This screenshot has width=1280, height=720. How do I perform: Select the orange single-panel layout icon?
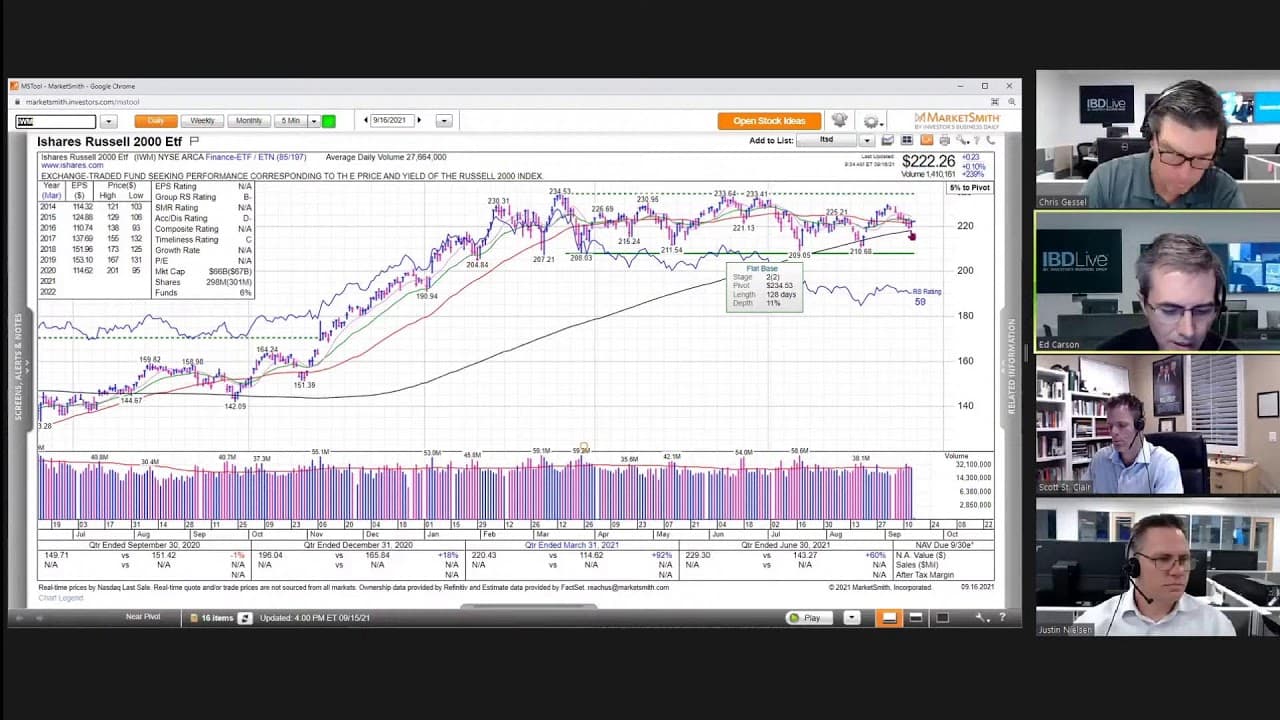coord(887,618)
